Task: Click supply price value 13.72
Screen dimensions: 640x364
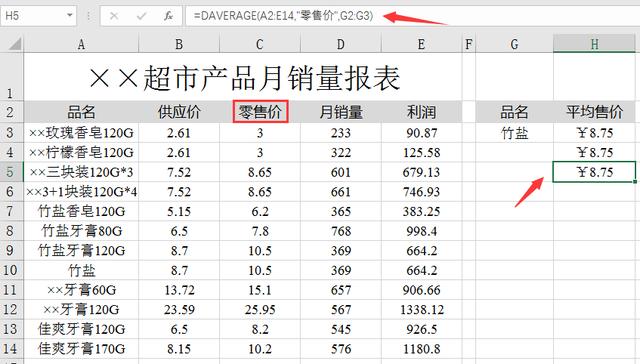Action: pos(179,290)
